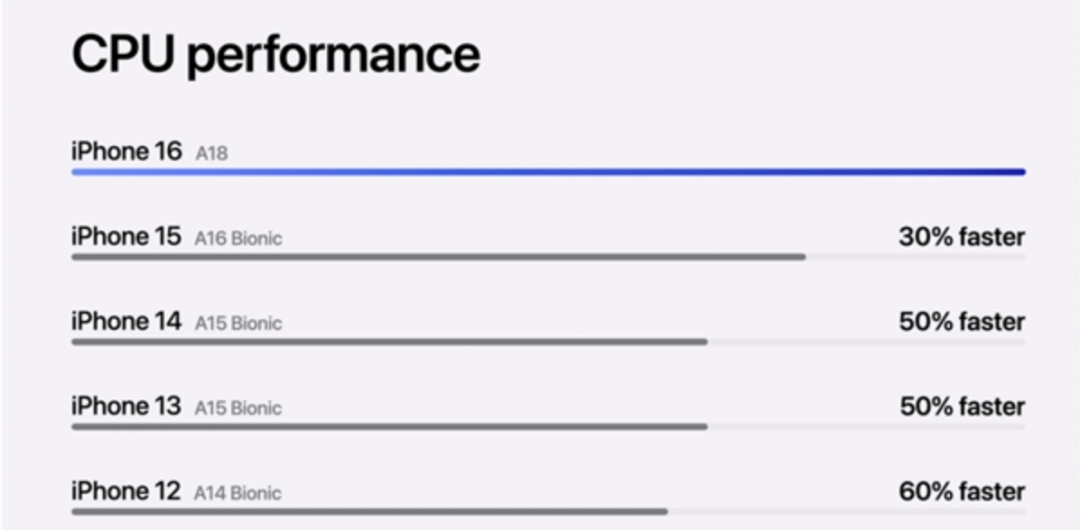The height and width of the screenshot is (530, 1080).
Task: Select the iPhone 12 label
Action: click(127, 492)
